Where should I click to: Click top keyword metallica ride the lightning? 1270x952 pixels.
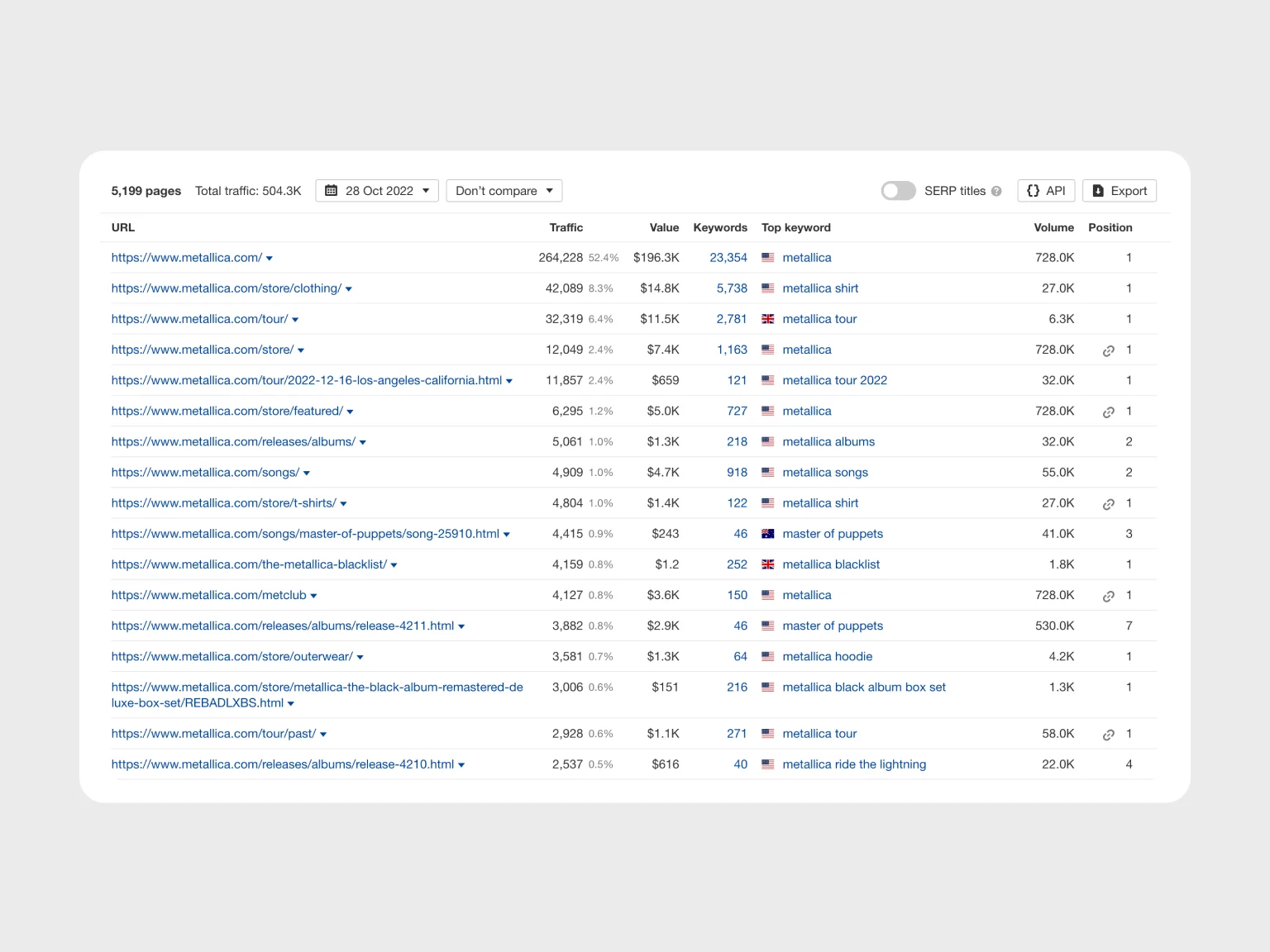pyautogui.click(x=854, y=764)
